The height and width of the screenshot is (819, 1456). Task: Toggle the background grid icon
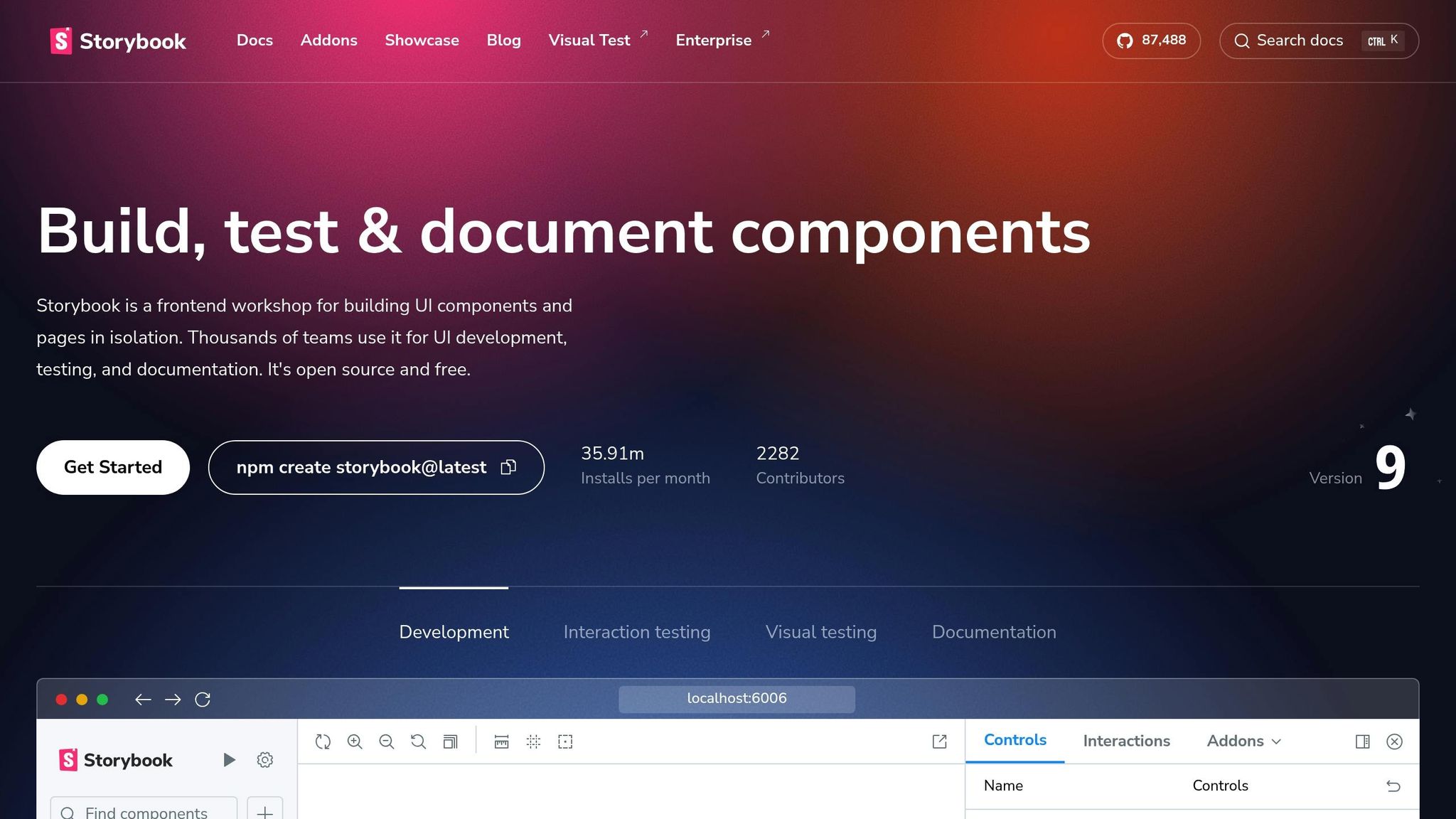point(533,742)
